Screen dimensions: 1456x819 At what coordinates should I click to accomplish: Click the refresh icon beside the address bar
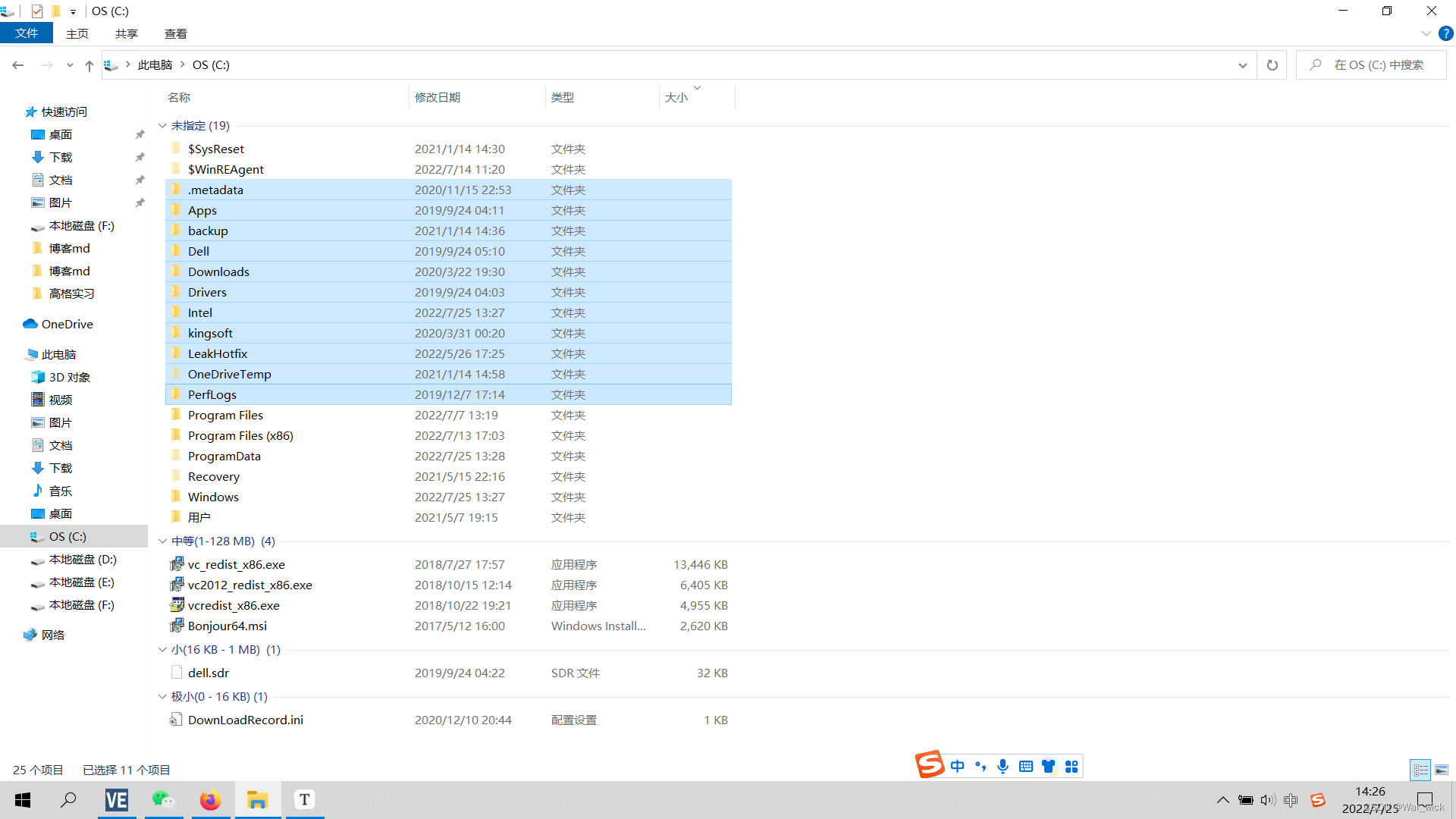(1272, 64)
